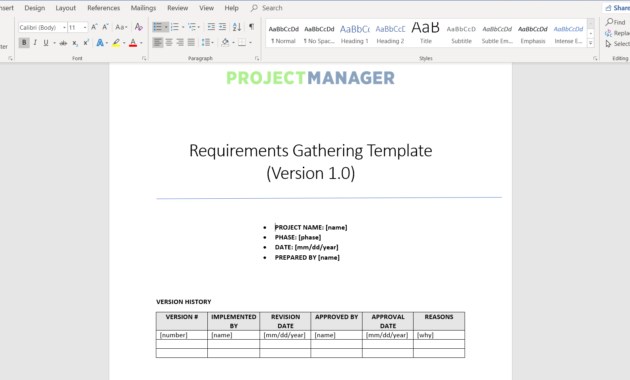Open the Design tab
Viewport: 630px width, 380px height.
click(35, 8)
